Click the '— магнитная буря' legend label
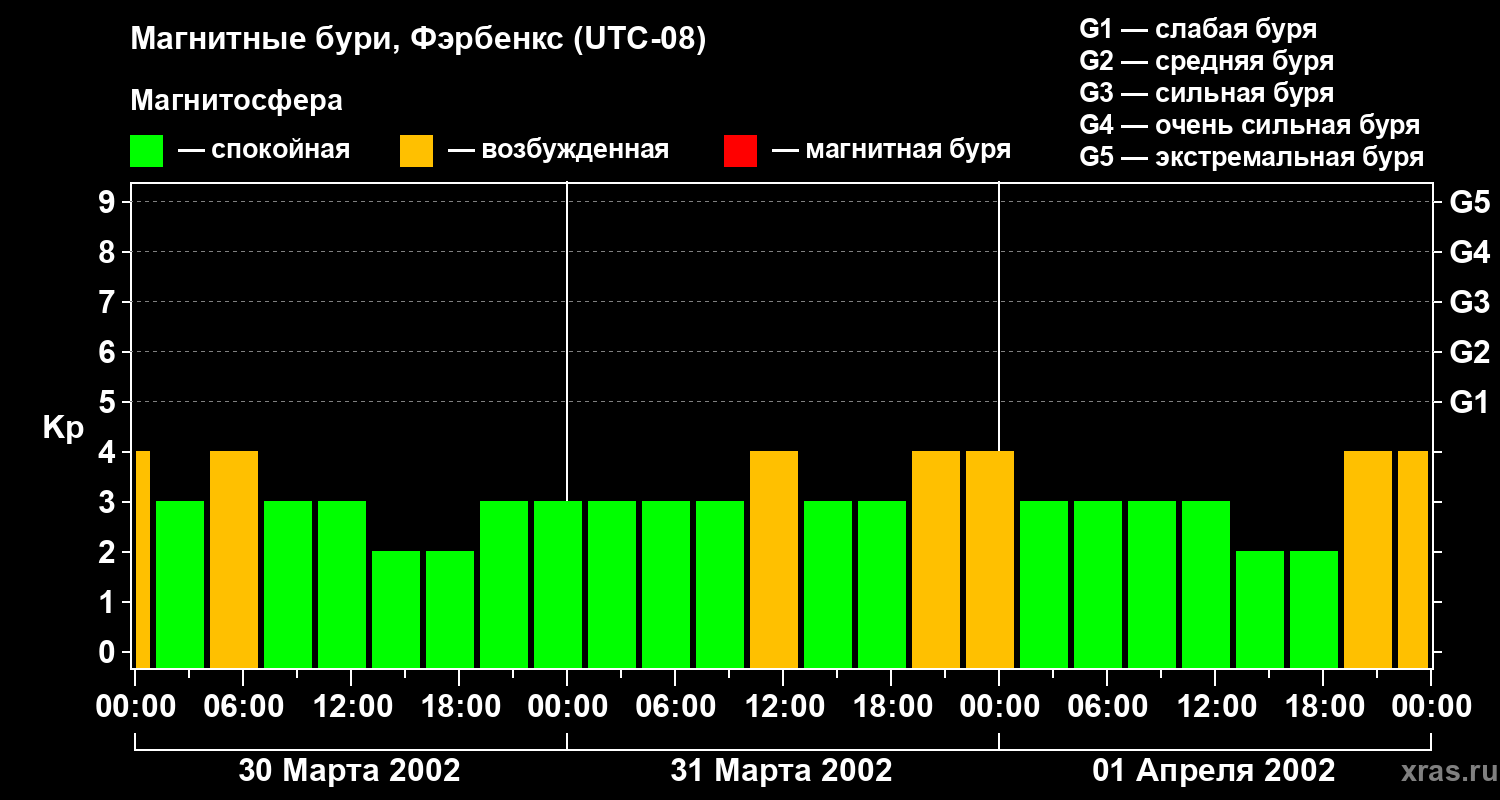1500x800 pixels. (x=891, y=150)
